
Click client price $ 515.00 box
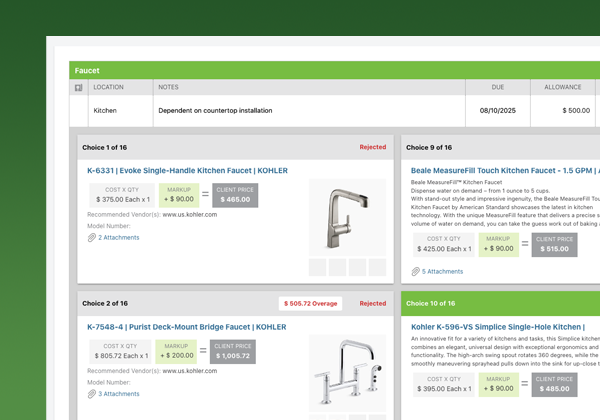(x=554, y=245)
